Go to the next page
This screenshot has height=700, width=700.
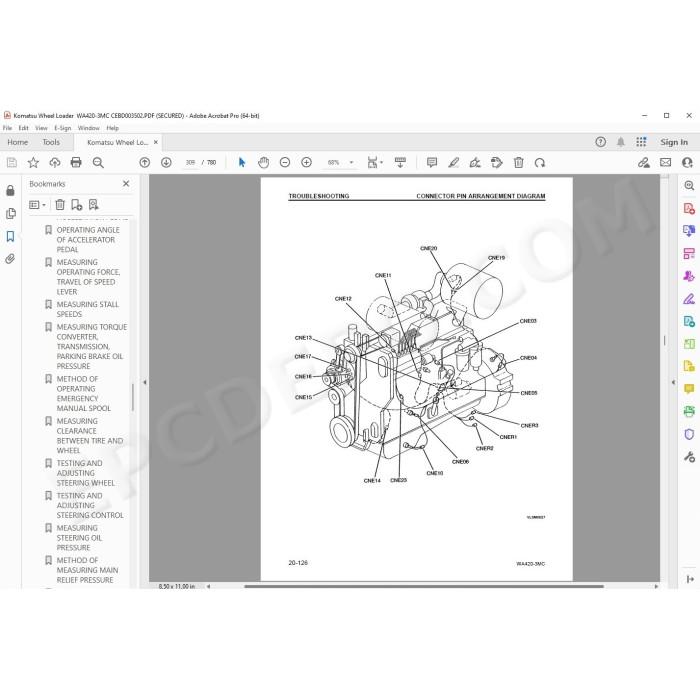tap(166, 162)
